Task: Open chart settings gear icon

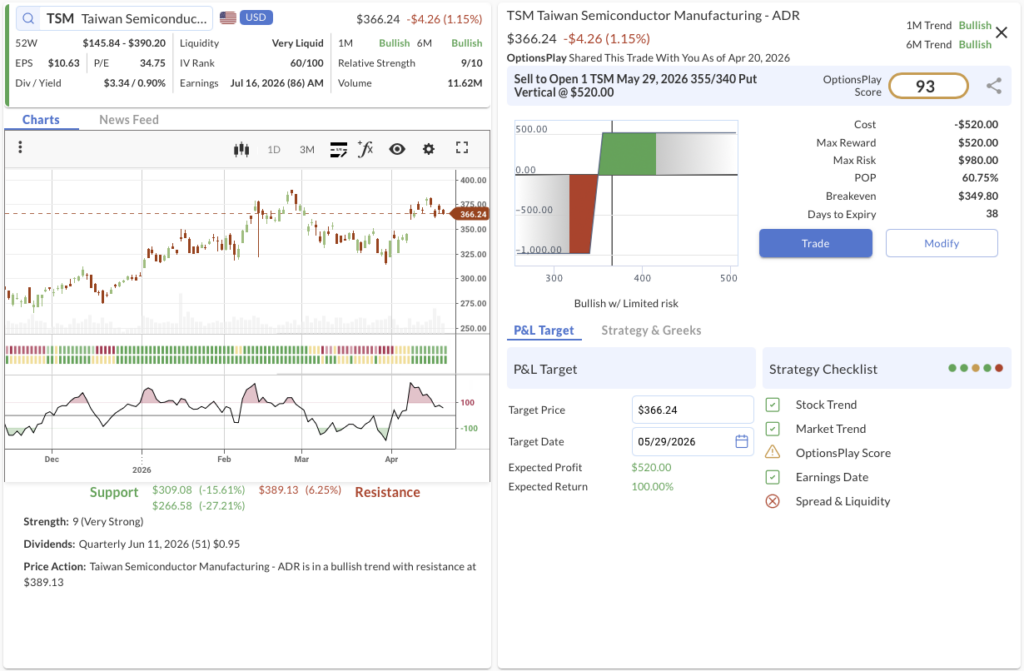Action: 429,149
